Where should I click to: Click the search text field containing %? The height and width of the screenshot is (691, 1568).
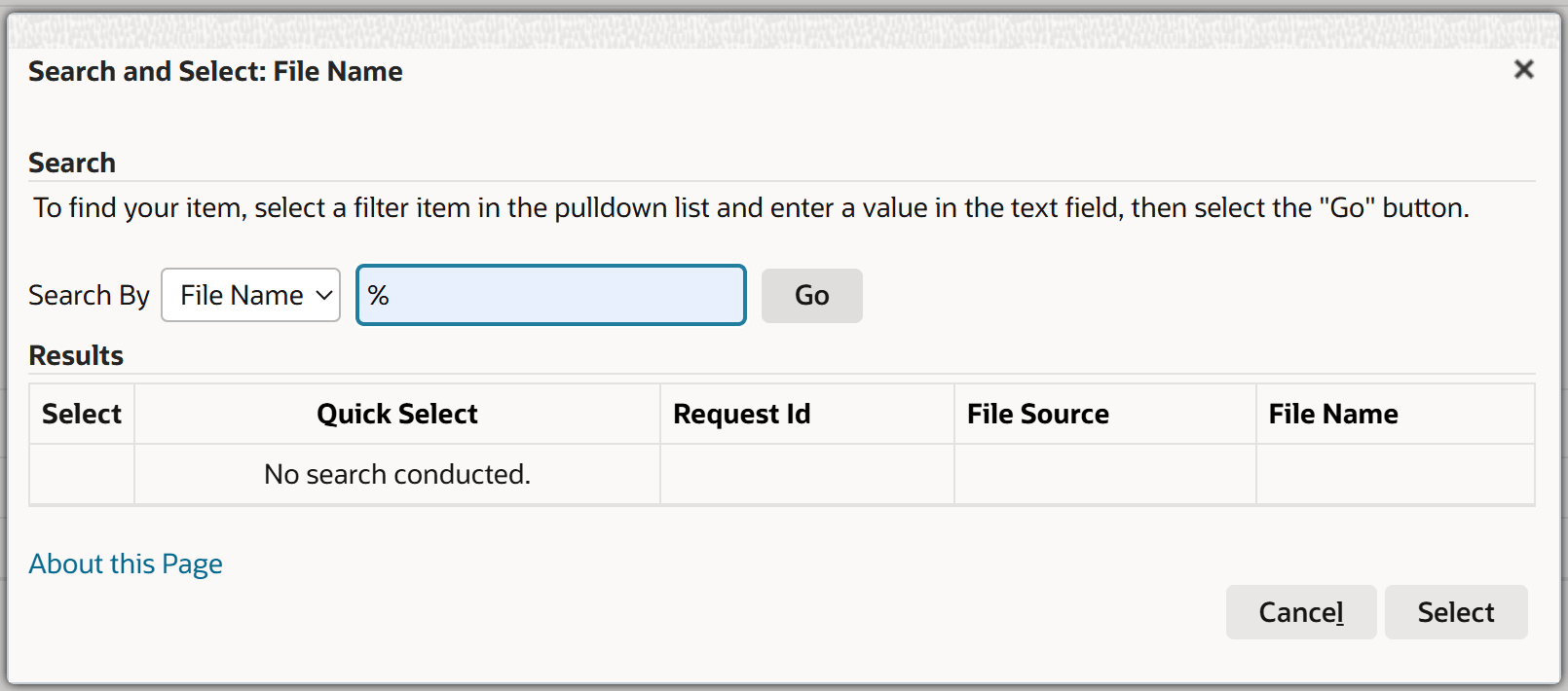551,295
